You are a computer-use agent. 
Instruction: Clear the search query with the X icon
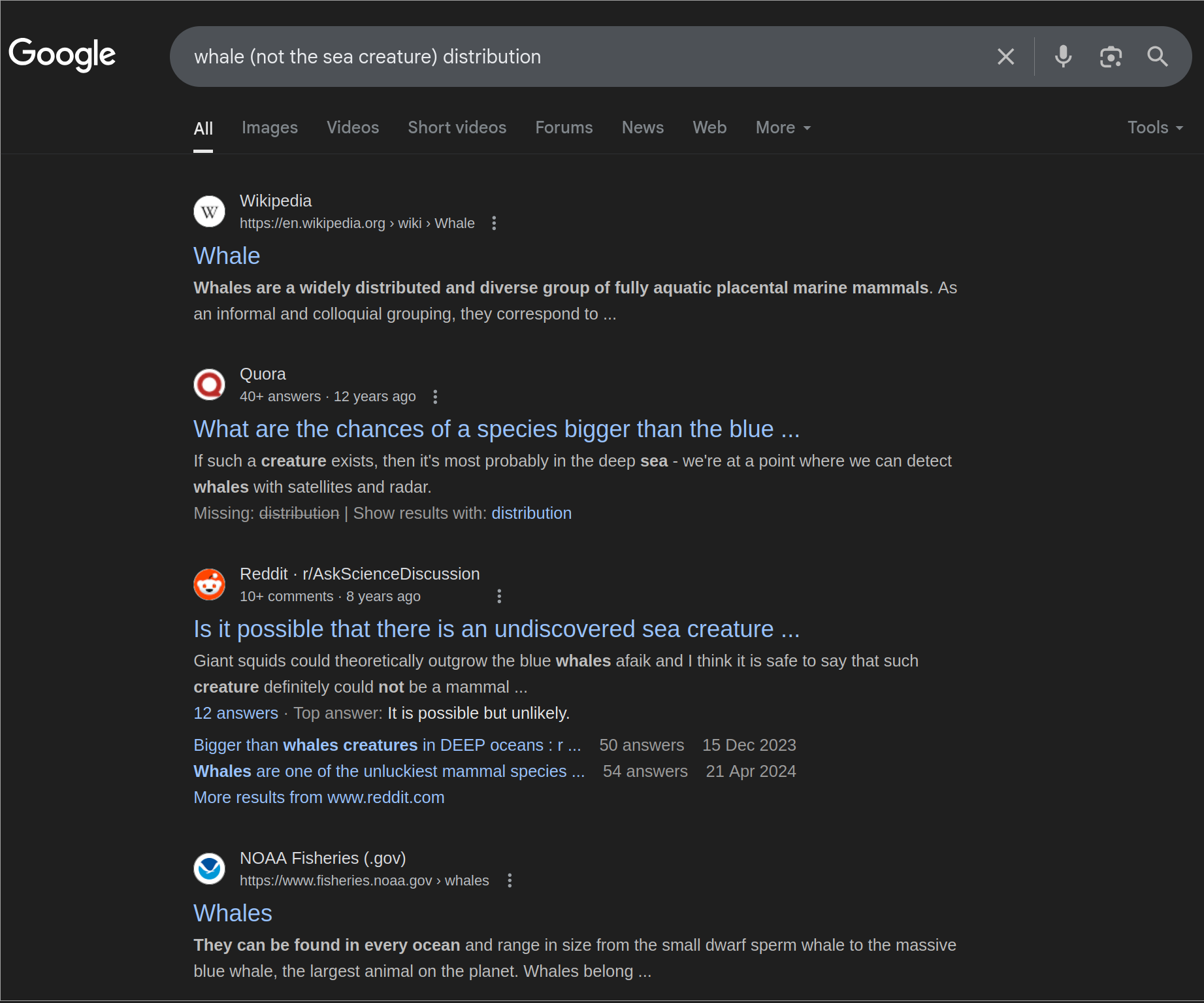(1006, 57)
